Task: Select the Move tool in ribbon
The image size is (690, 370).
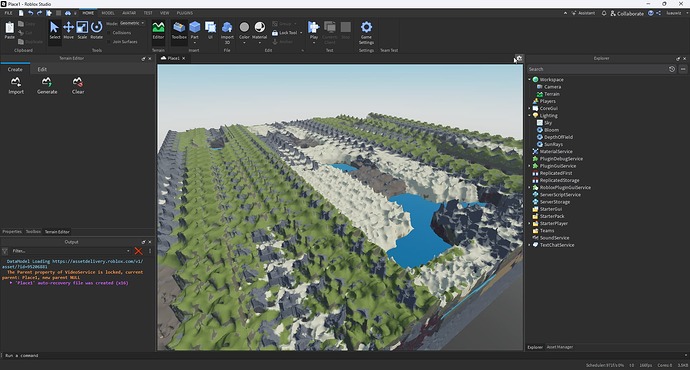Action: [68, 30]
